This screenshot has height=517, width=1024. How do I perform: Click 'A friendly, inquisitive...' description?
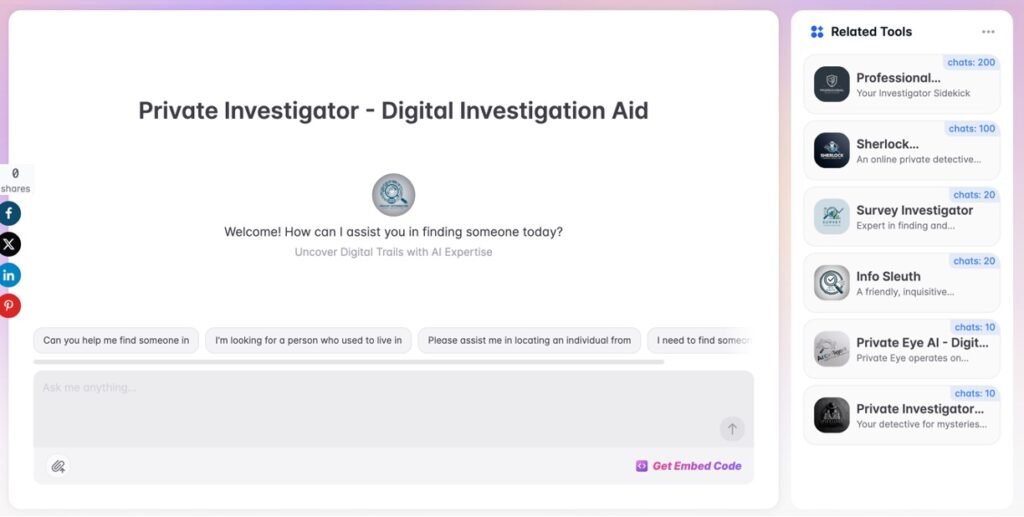pyautogui.click(x=905, y=292)
